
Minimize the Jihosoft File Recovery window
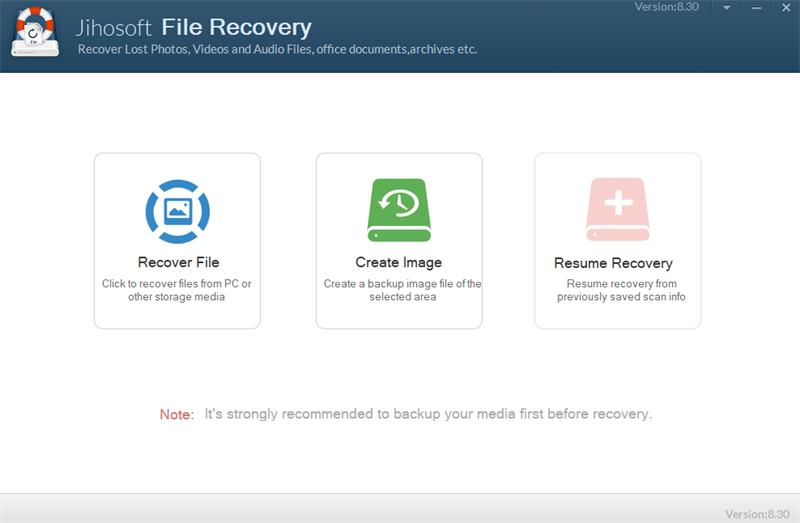[x=757, y=8]
